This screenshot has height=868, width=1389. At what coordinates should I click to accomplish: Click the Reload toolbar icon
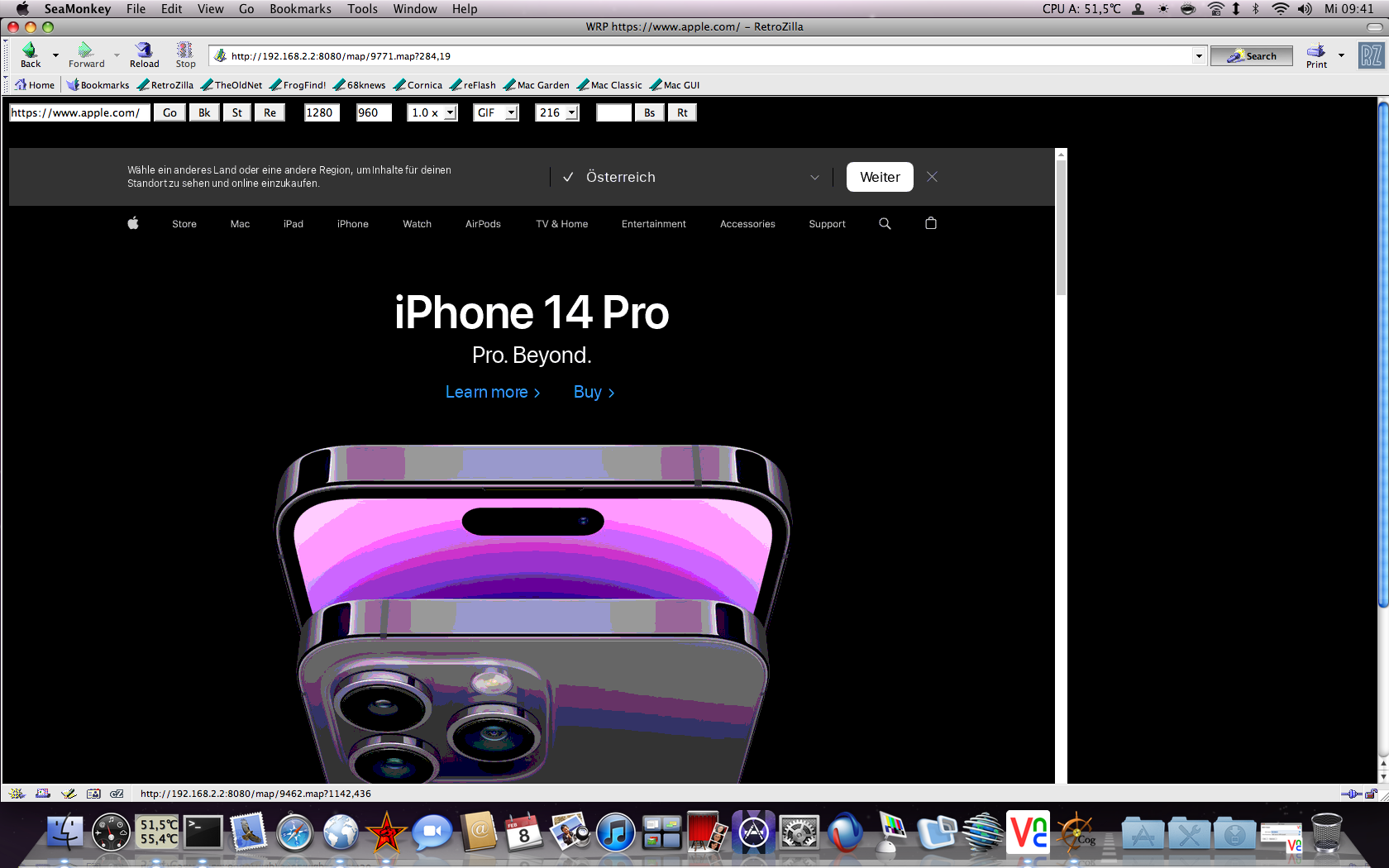pos(144,55)
